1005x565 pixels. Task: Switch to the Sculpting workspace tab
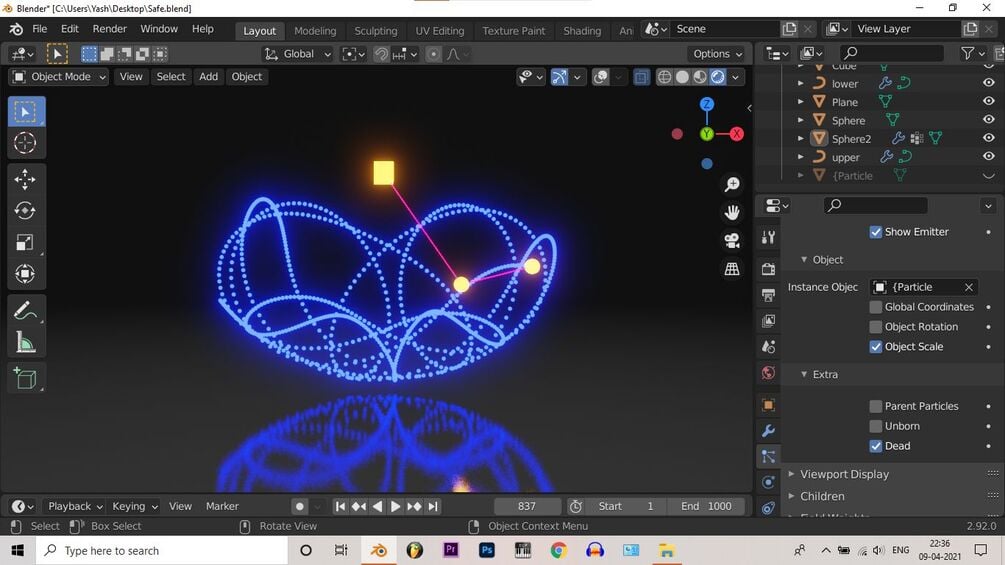tap(376, 31)
